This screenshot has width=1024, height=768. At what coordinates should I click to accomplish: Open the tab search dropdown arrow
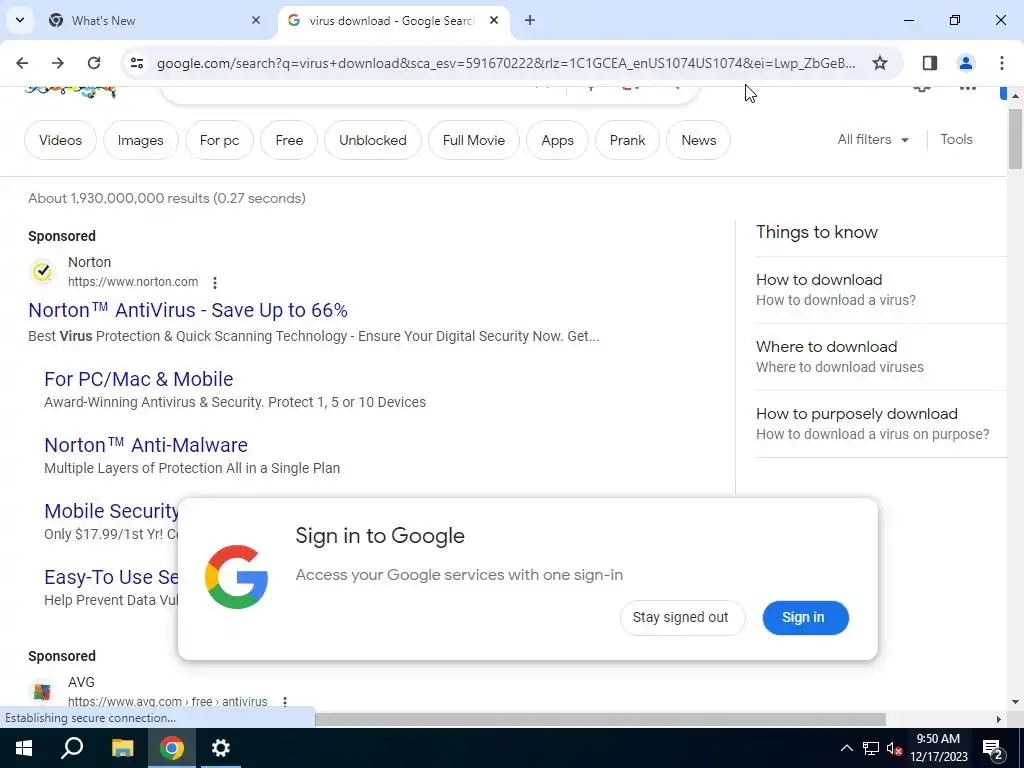[20, 20]
